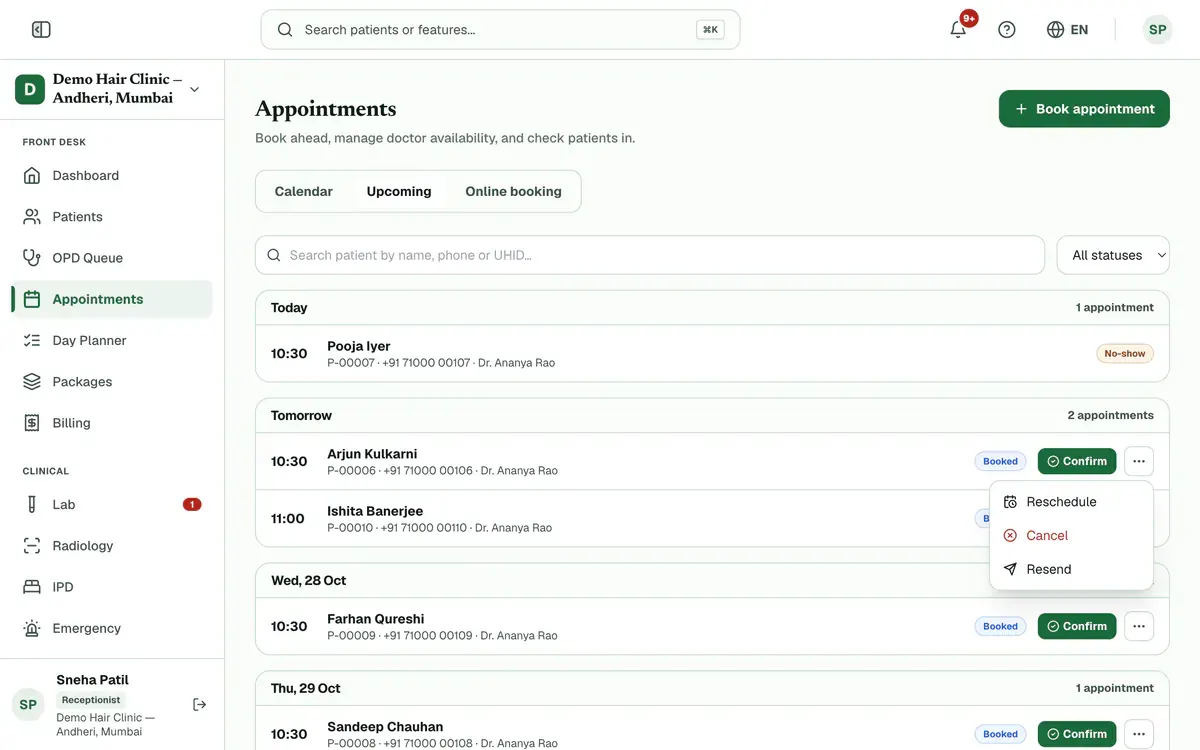The height and width of the screenshot is (750, 1200).
Task: Click the globe language icon
Action: (1055, 30)
